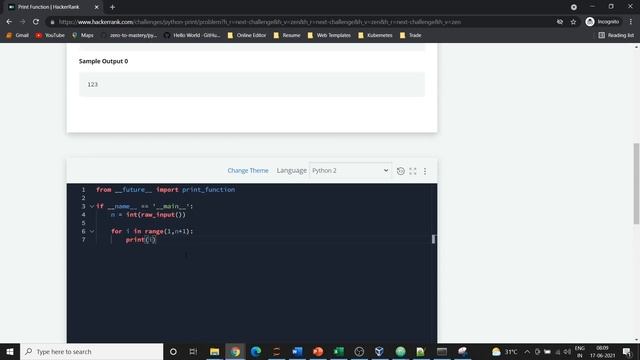Screen dimensions: 640x360
Task: Open the Resume bookmark folder
Action: (287, 35)
